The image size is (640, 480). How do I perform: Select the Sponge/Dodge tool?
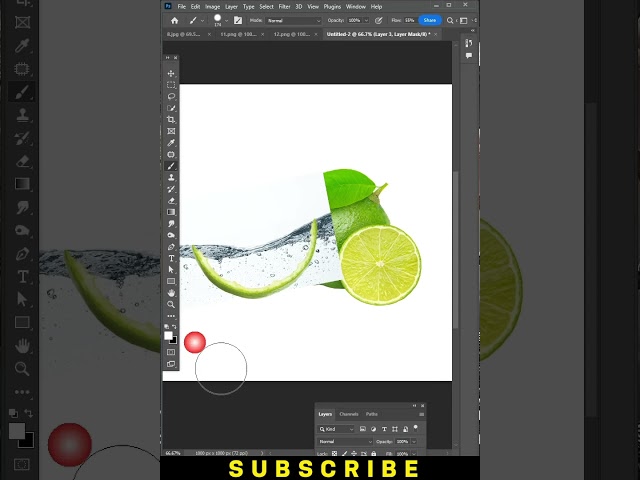click(x=171, y=236)
